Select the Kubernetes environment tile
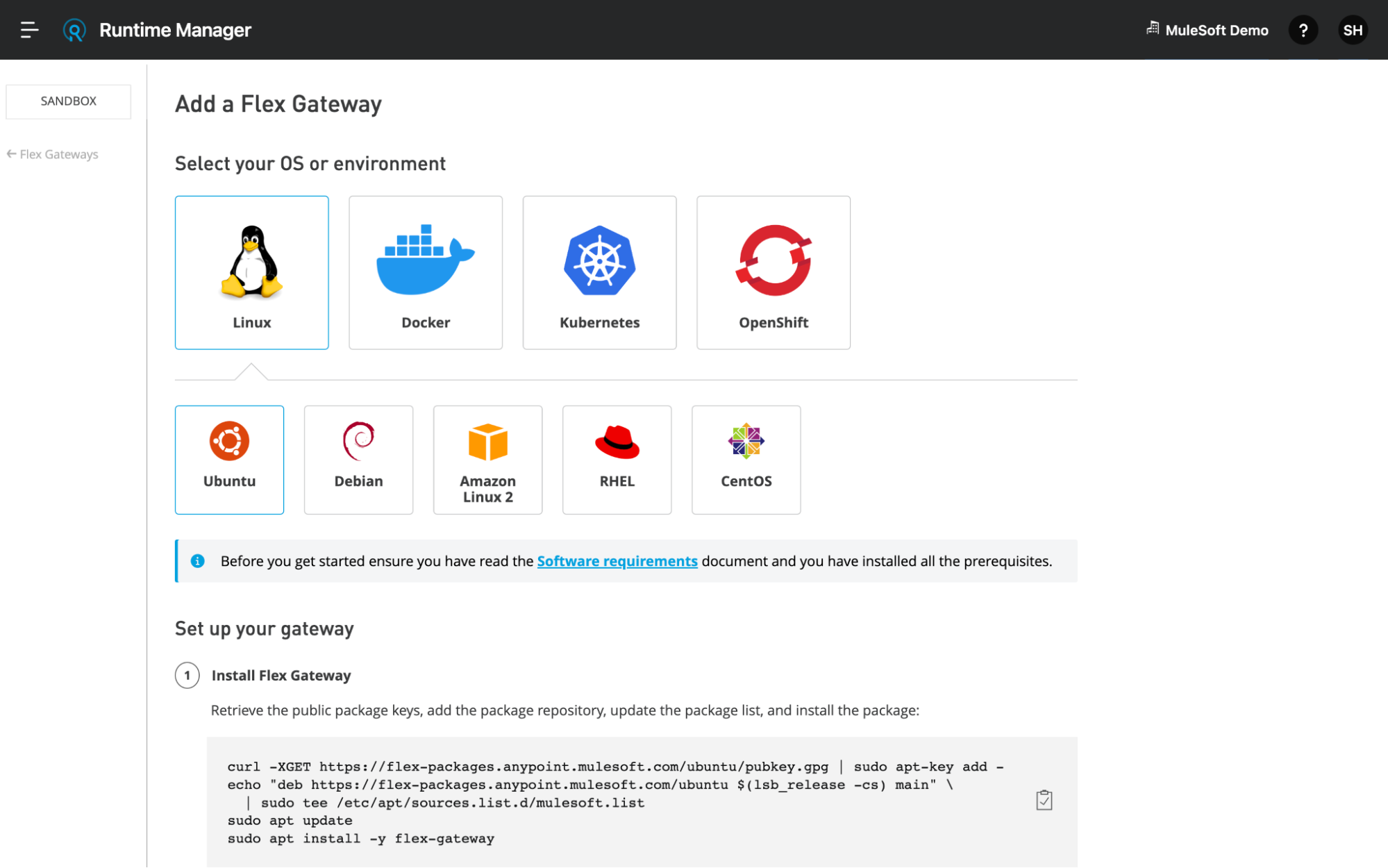 click(x=599, y=272)
